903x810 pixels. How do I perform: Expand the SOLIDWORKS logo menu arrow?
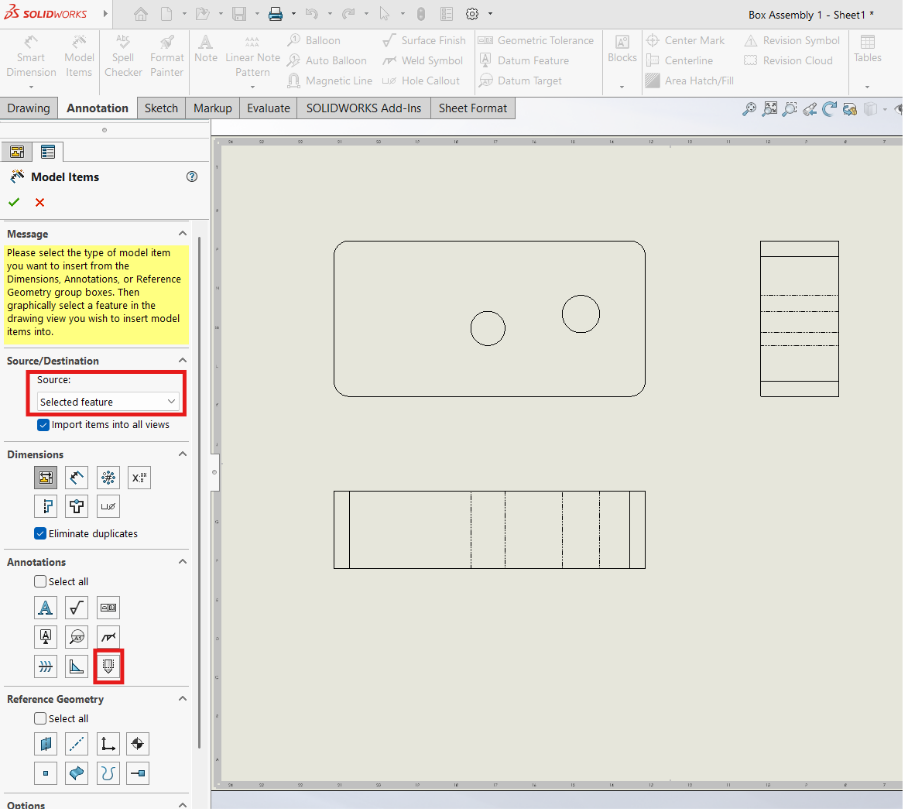click(105, 13)
